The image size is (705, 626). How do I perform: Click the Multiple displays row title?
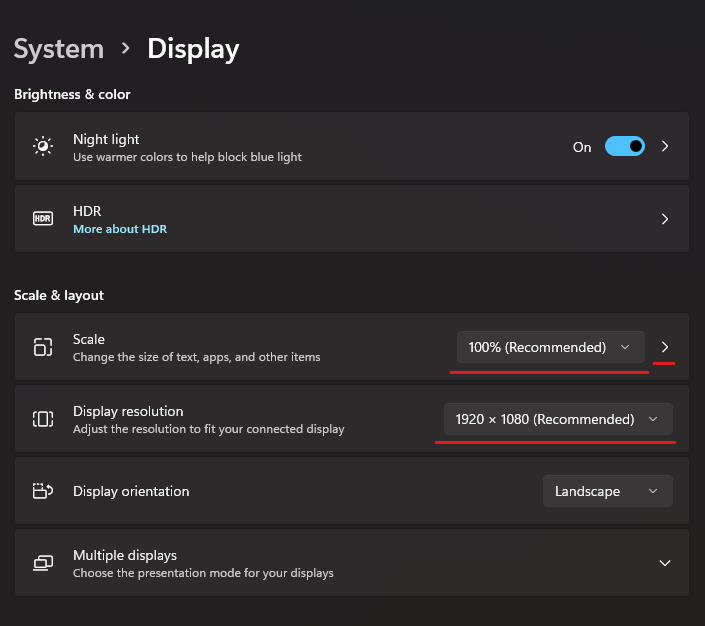[125, 555]
